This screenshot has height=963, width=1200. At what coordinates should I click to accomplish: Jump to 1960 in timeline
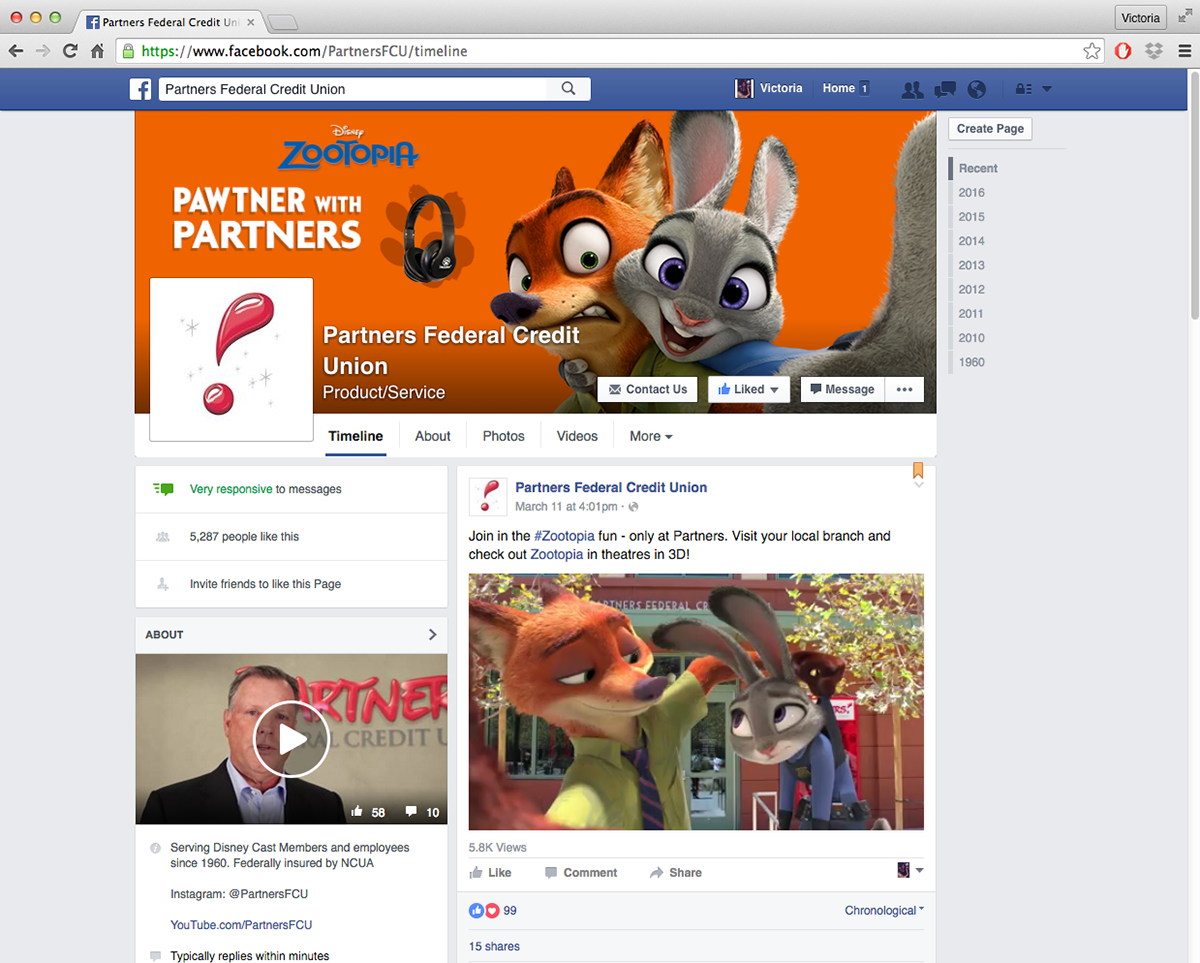point(972,362)
